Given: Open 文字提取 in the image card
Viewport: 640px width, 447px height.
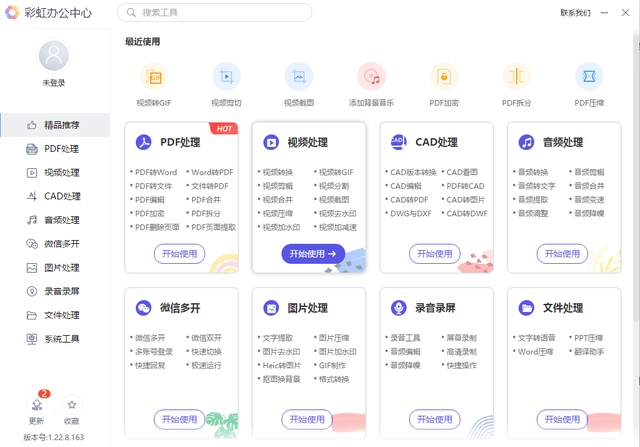Looking at the screenshot, I should tap(278, 338).
